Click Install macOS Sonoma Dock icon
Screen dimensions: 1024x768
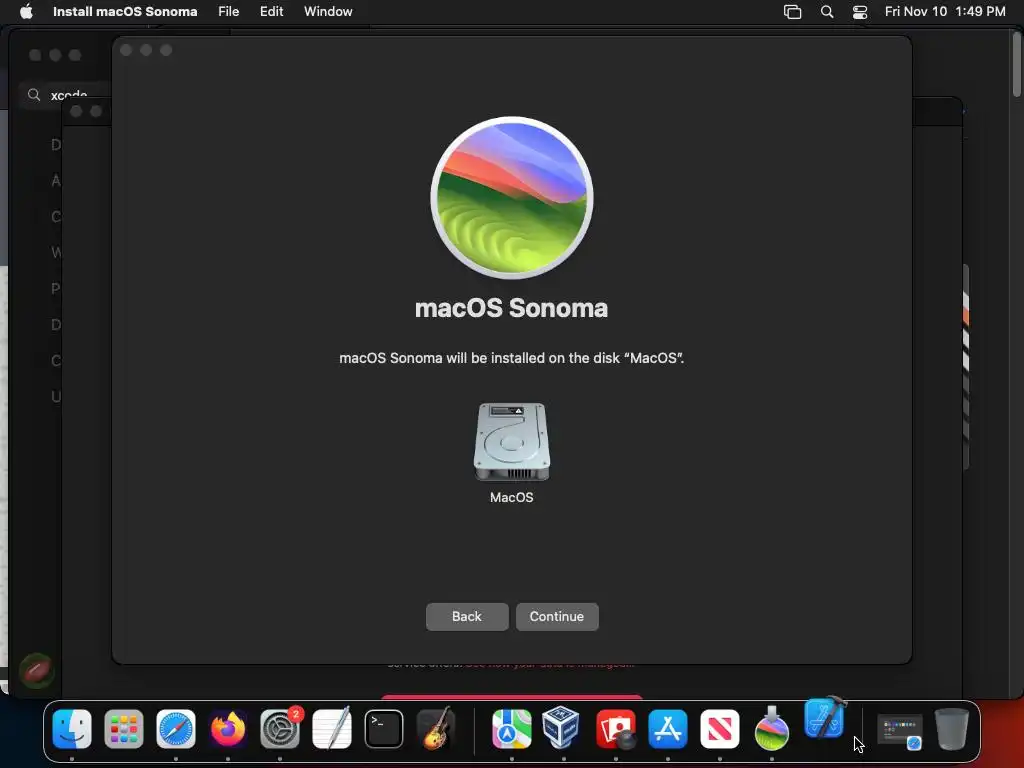tap(771, 728)
